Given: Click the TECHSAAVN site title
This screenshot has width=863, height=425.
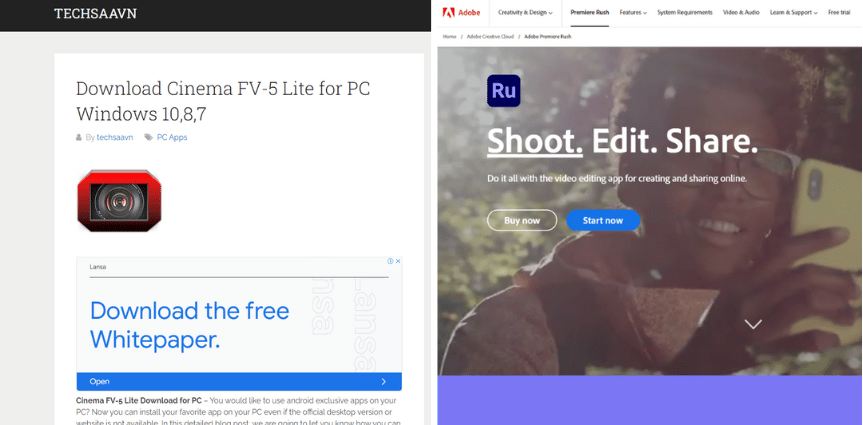Looking at the screenshot, I should (95, 14).
